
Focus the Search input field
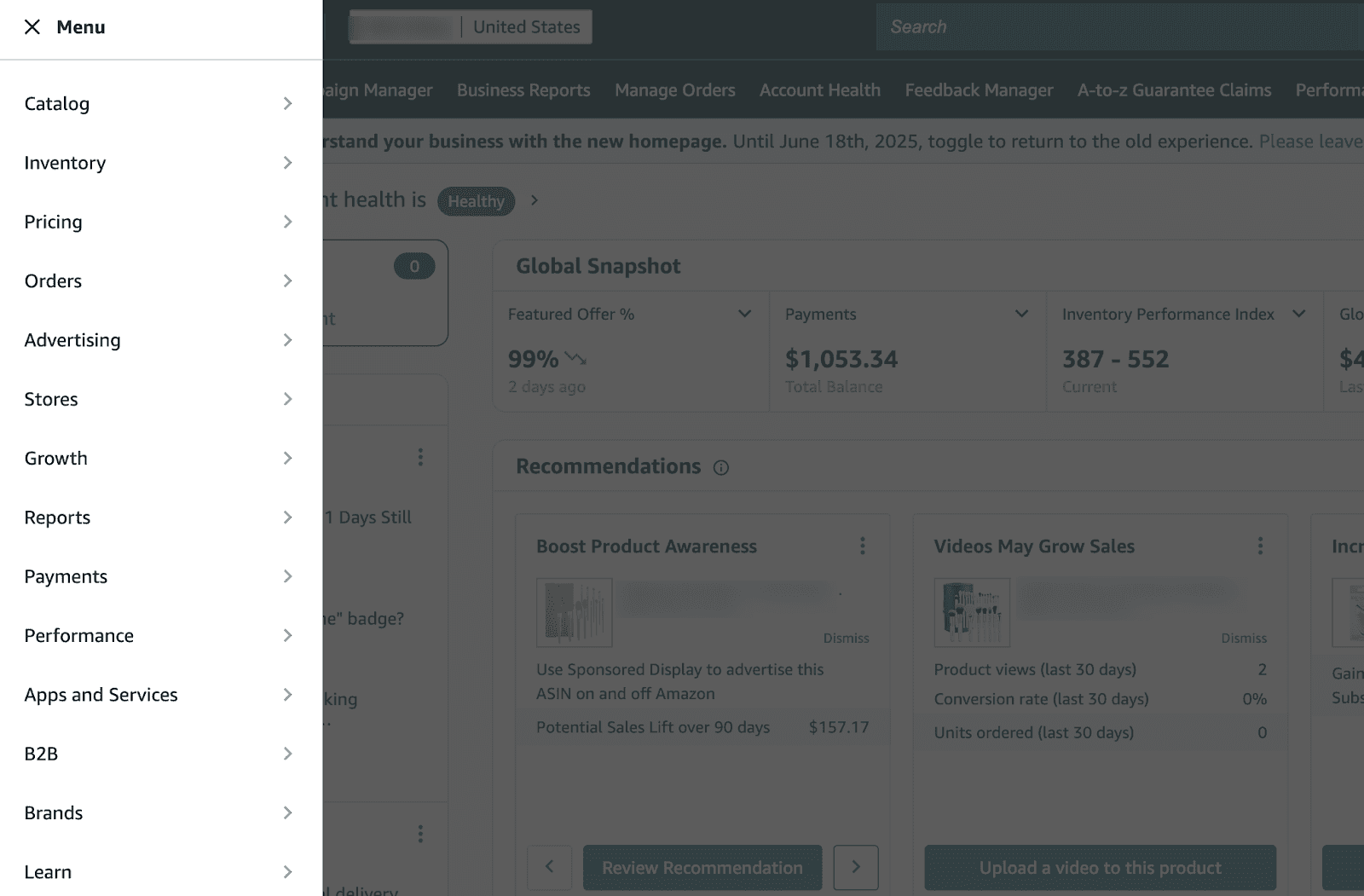pos(1120,27)
